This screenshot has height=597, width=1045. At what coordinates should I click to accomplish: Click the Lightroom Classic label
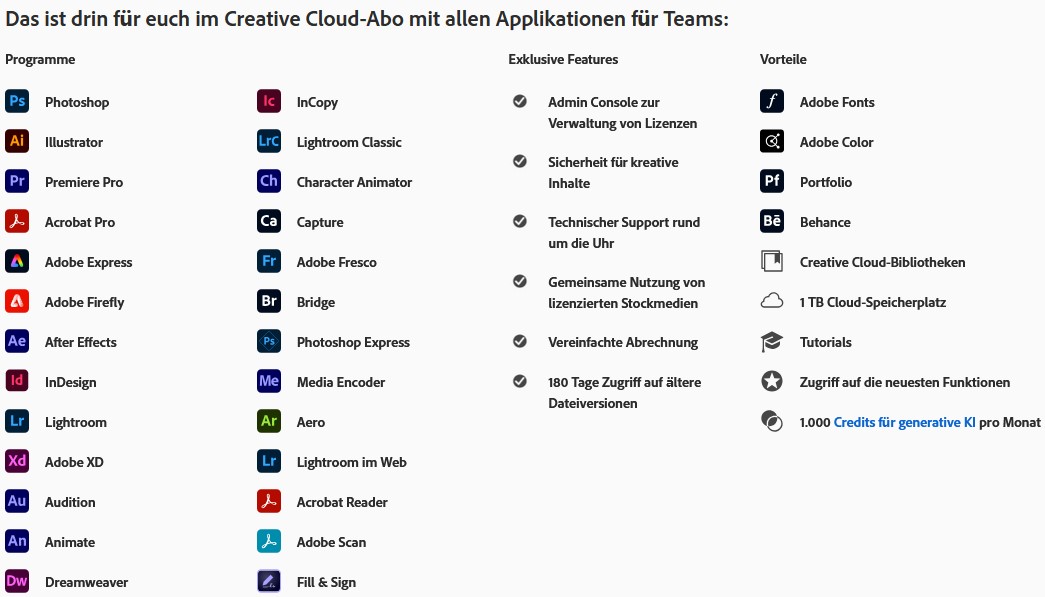point(349,142)
